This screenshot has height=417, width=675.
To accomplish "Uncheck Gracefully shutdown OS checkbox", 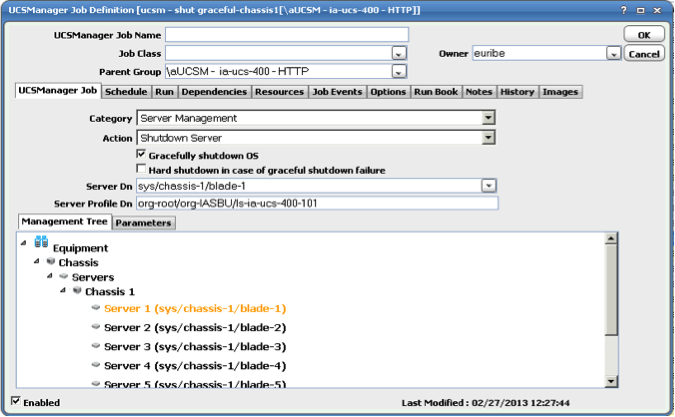I will (141, 156).
